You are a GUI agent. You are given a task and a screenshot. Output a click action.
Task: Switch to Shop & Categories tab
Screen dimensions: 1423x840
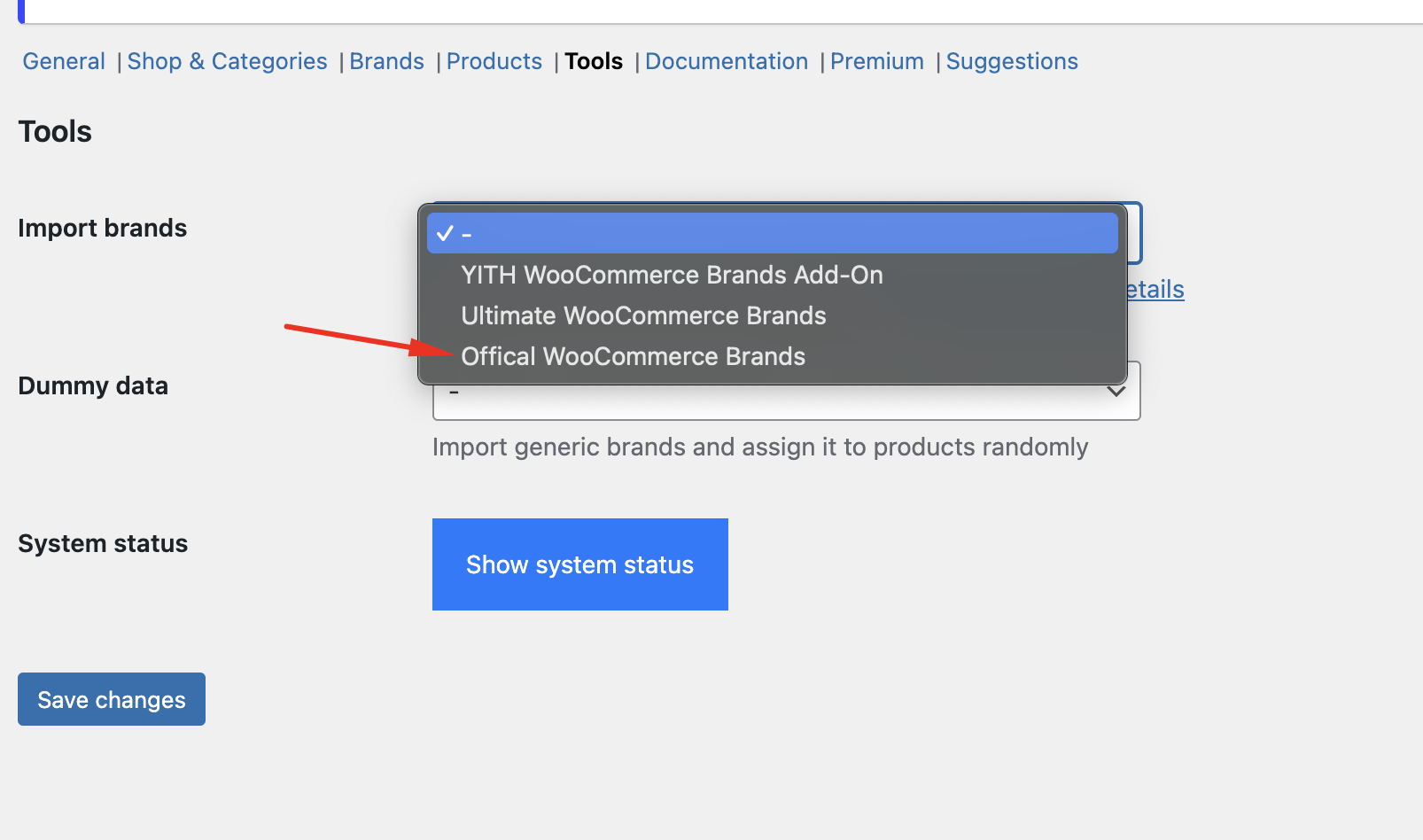[x=227, y=61]
